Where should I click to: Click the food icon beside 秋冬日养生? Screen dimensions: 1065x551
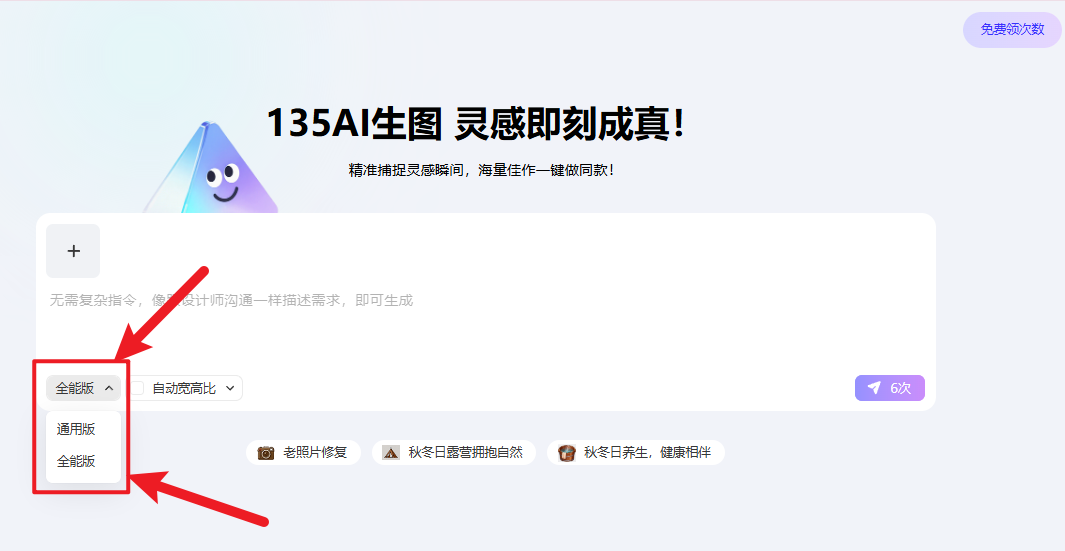[x=566, y=452]
